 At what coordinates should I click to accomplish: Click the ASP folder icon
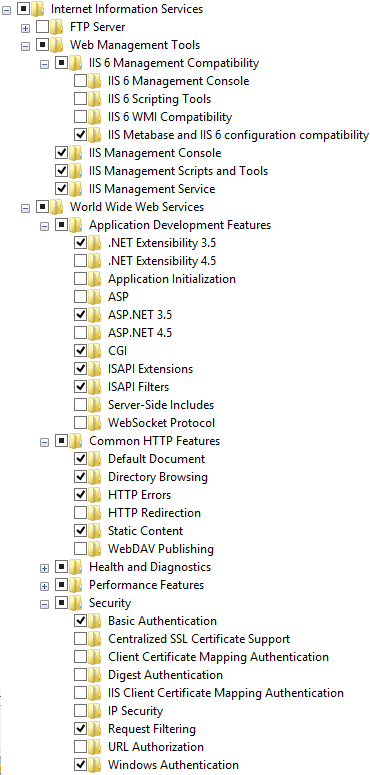tap(95, 297)
